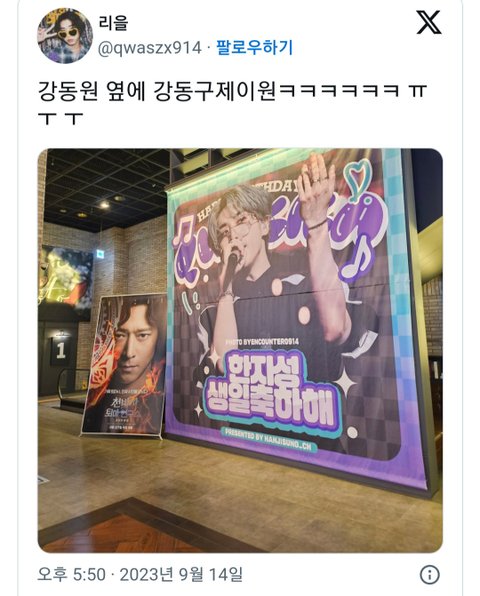Viewport: 480px width, 596px height.
Task: Click the date 2023년 9월 14일
Action: click(181, 574)
